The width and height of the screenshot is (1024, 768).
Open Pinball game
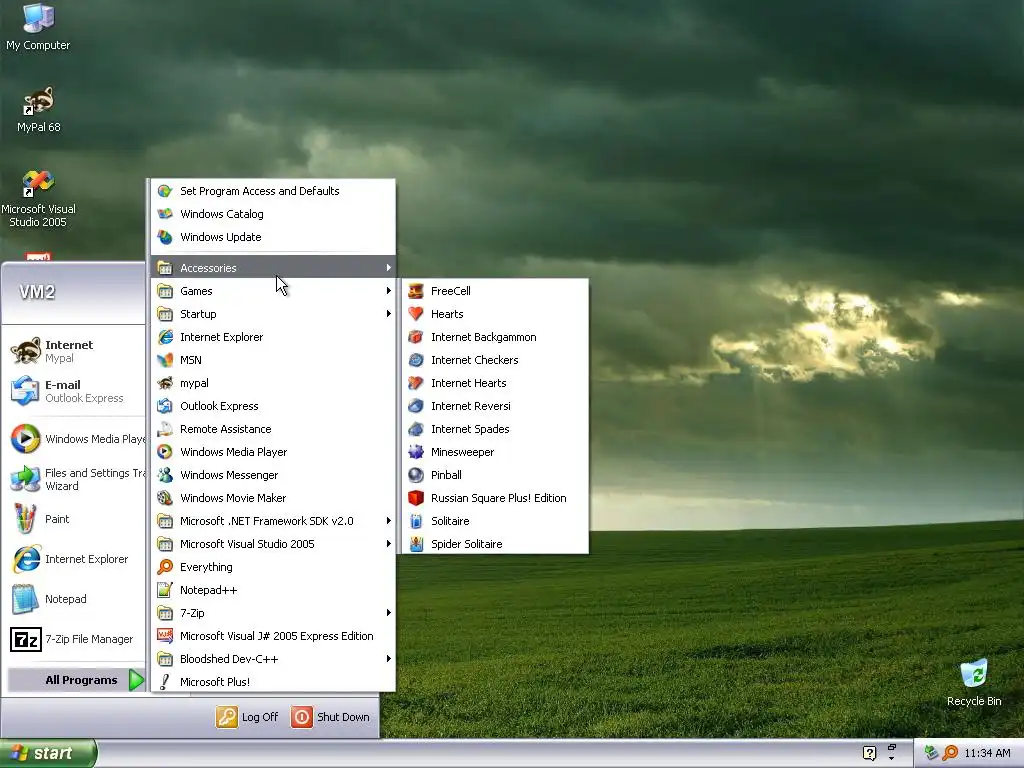tap(496, 475)
